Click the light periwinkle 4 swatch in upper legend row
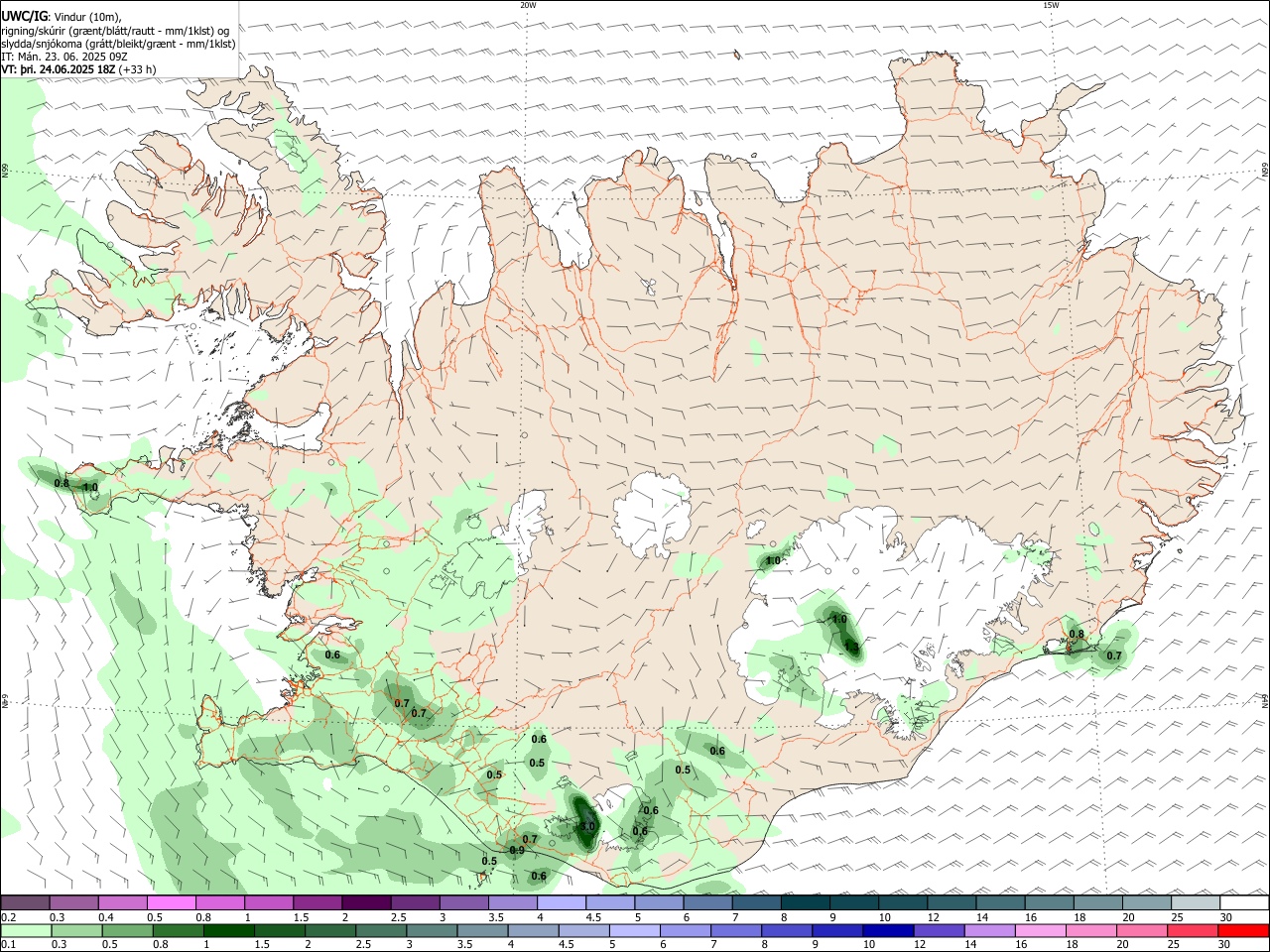Viewport: 1270px width, 952px height. tap(562, 902)
